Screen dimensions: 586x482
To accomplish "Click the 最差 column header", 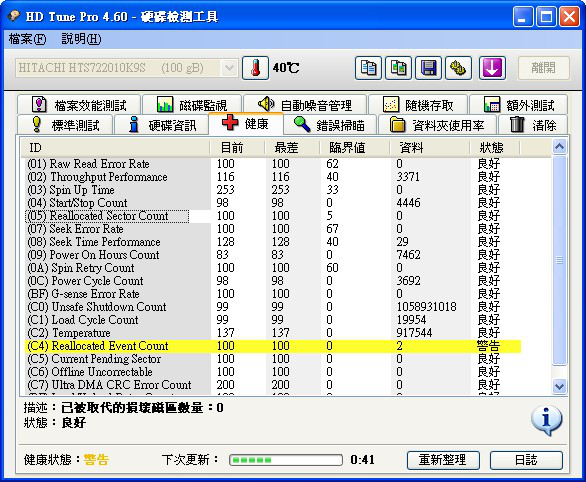I will point(292,148).
